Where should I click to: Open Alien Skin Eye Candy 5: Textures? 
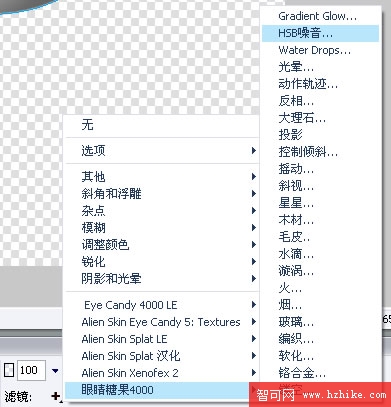(x=162, y=322)
